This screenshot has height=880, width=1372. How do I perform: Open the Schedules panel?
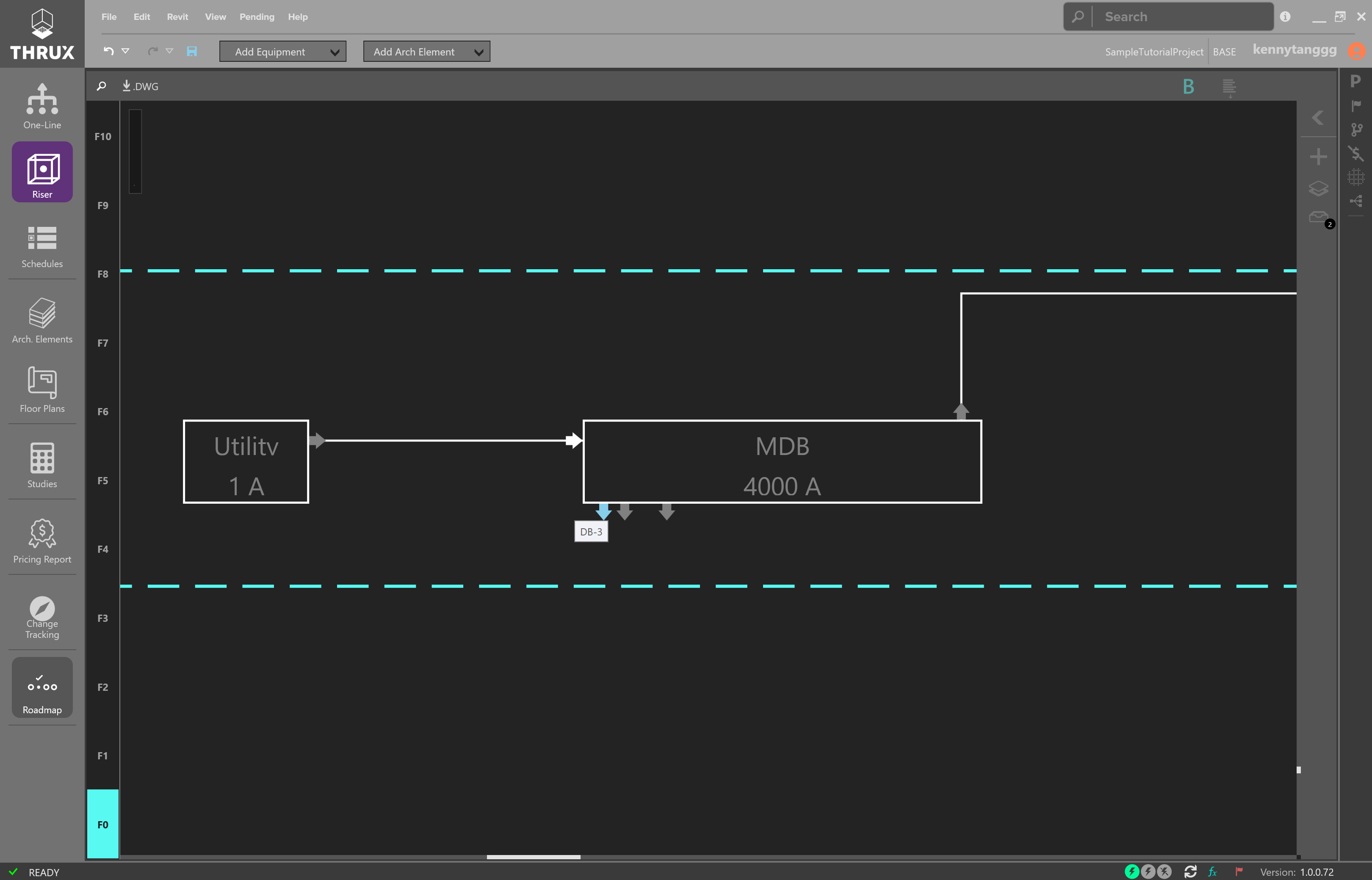pos(42,246)
